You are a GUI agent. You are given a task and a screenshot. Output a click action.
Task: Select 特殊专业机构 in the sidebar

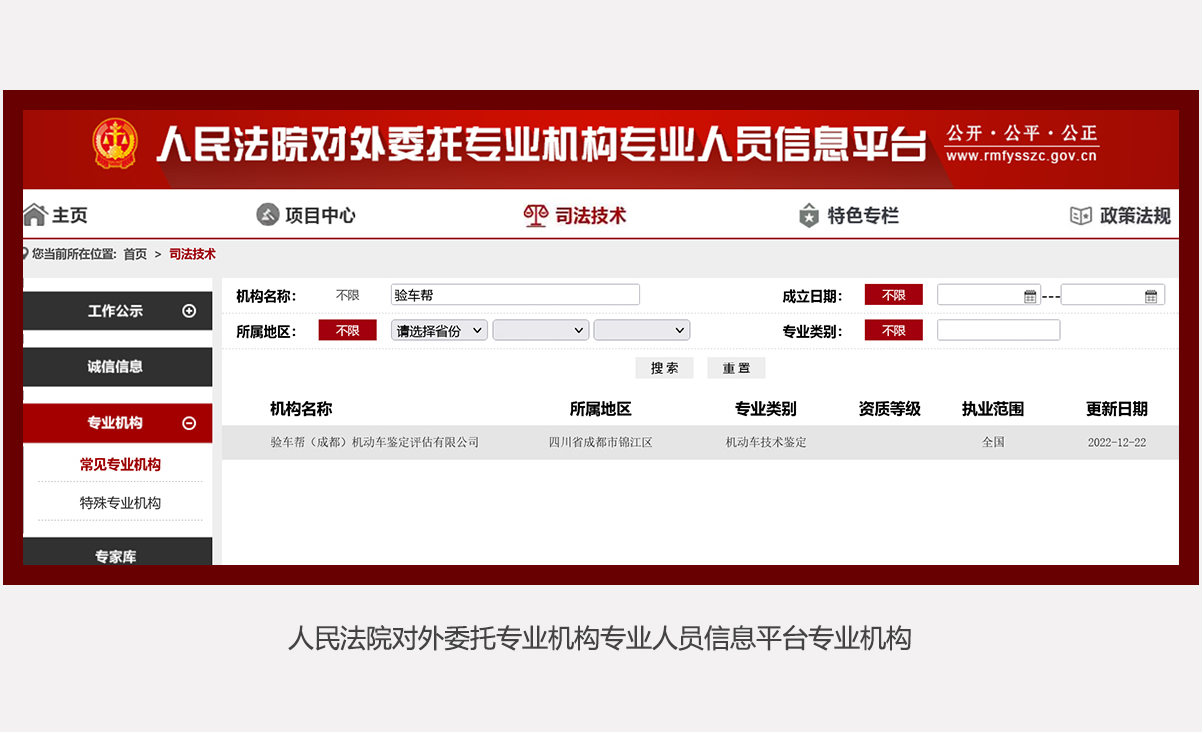[120, 503]
